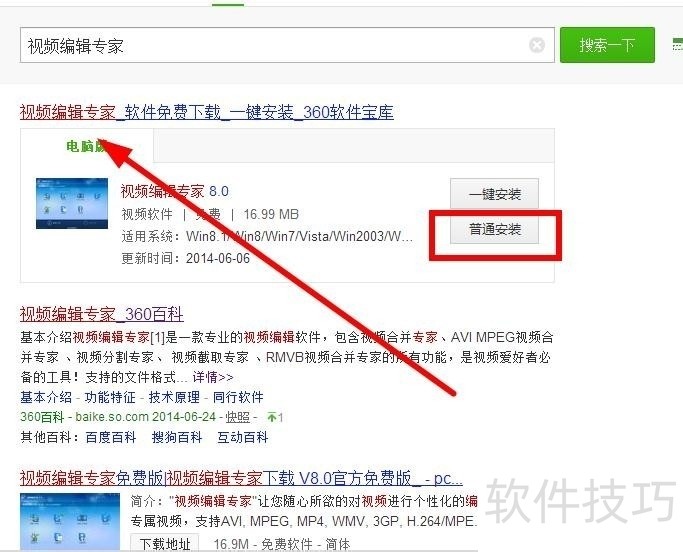Clear the search box with the X icon

(537, 45)
